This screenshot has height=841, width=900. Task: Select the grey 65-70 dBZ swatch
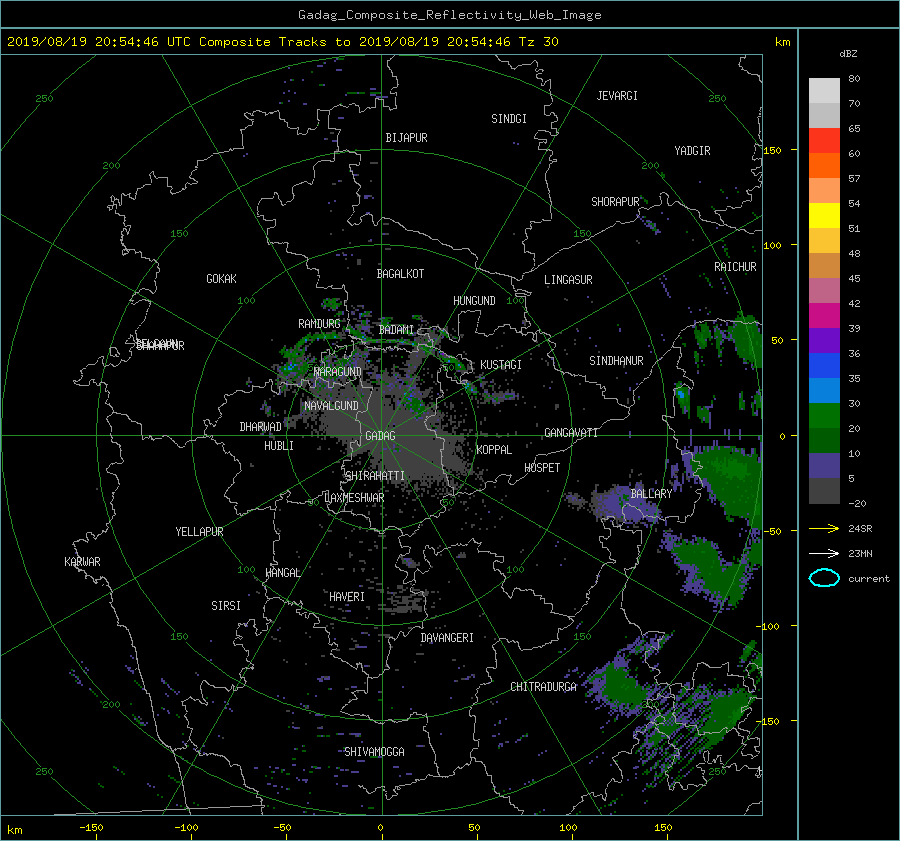[x=824, y=115]
